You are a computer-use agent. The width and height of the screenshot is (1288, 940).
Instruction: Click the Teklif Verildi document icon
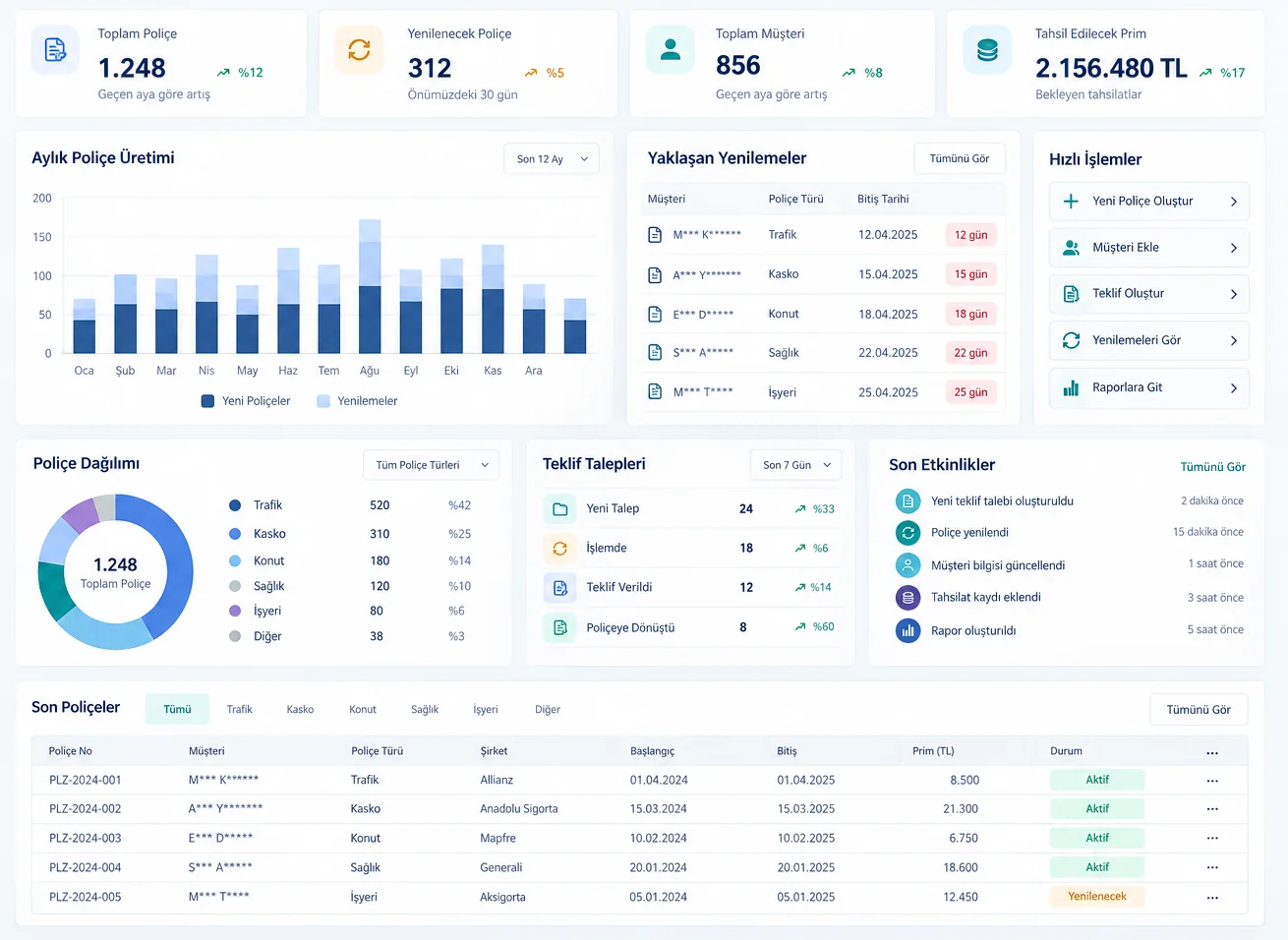point(559,588)
